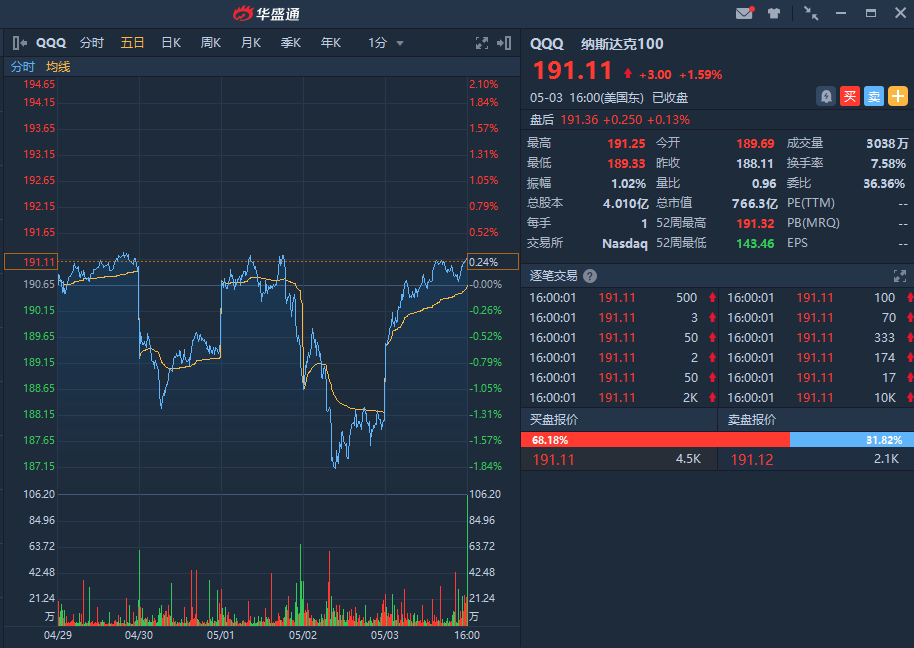Click the bid price 191.11 row
Image resolution: width=914 pixels, height=648 pixels.
[618, 459]
